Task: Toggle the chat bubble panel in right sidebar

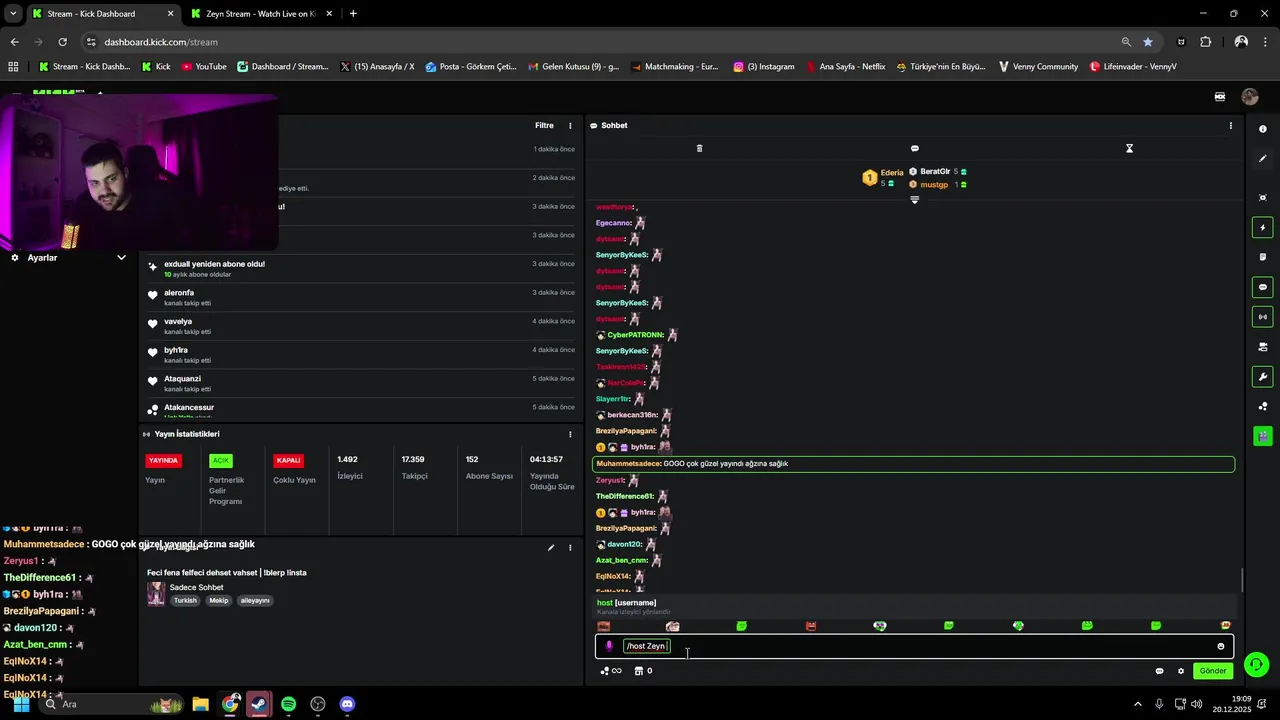Action: click(x=1263, y=287)
